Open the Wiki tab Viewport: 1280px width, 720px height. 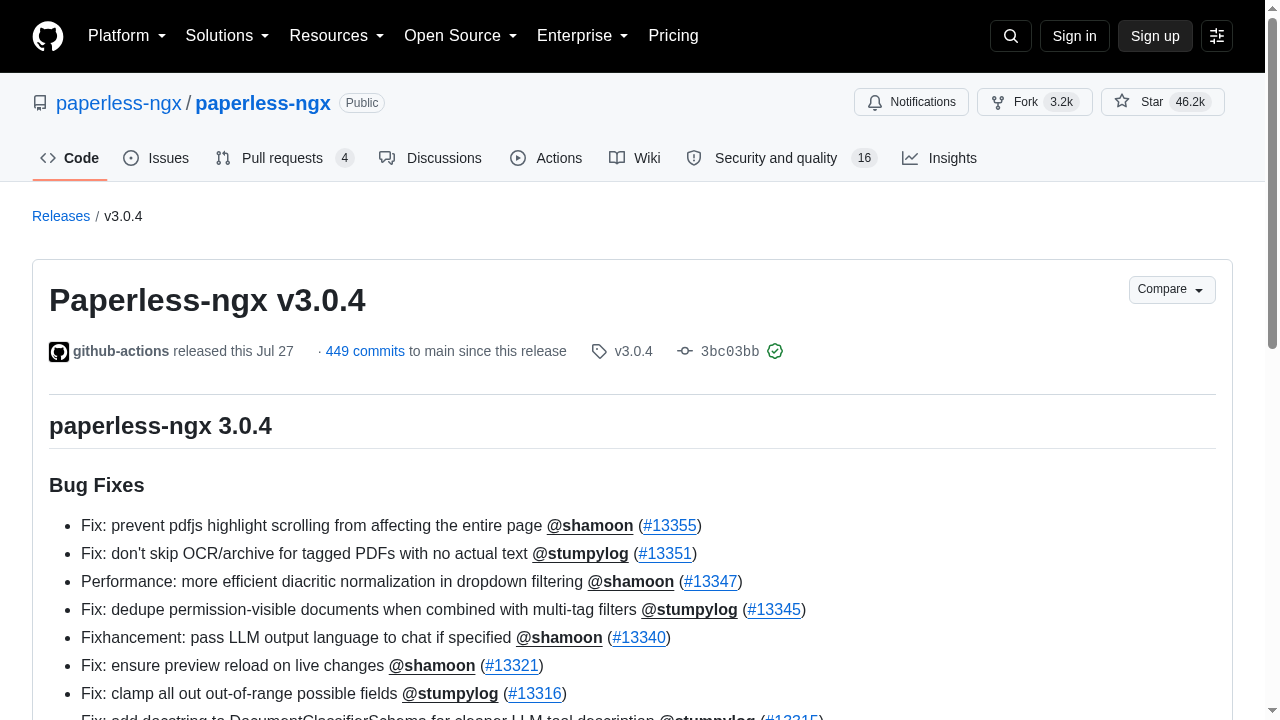[x=635, y=158]
